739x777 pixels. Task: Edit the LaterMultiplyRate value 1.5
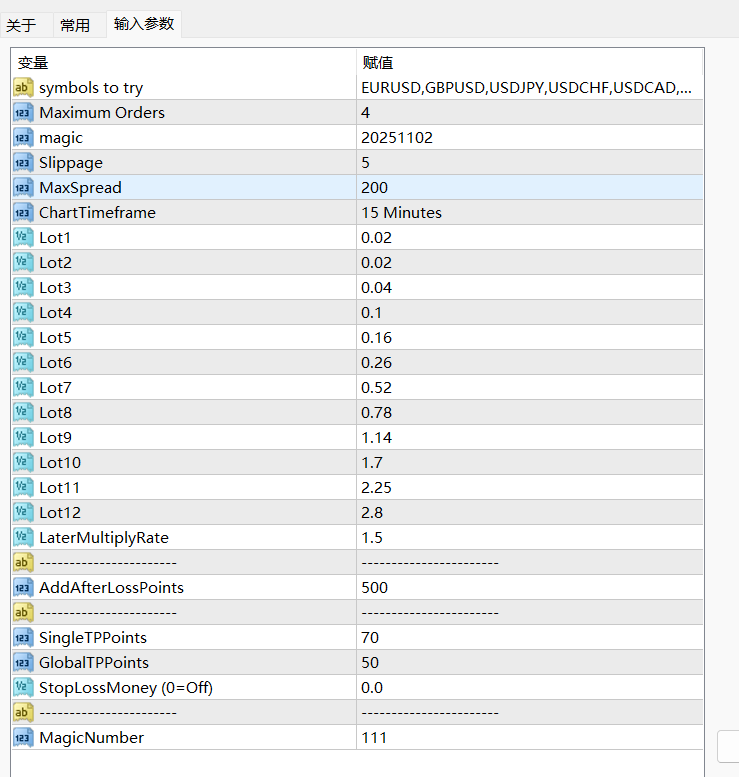(529, 537)
